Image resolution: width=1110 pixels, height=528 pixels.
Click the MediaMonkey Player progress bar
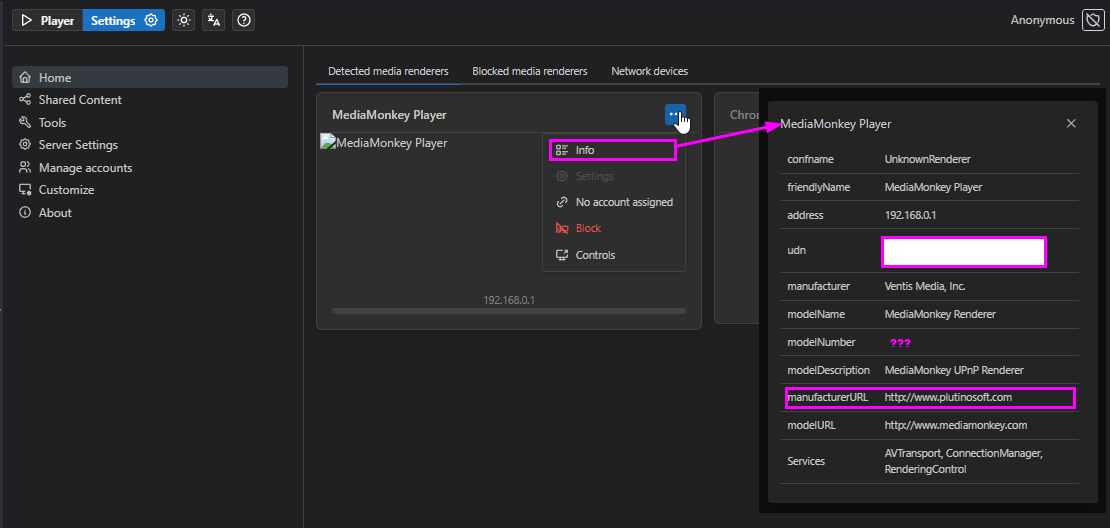508,311
